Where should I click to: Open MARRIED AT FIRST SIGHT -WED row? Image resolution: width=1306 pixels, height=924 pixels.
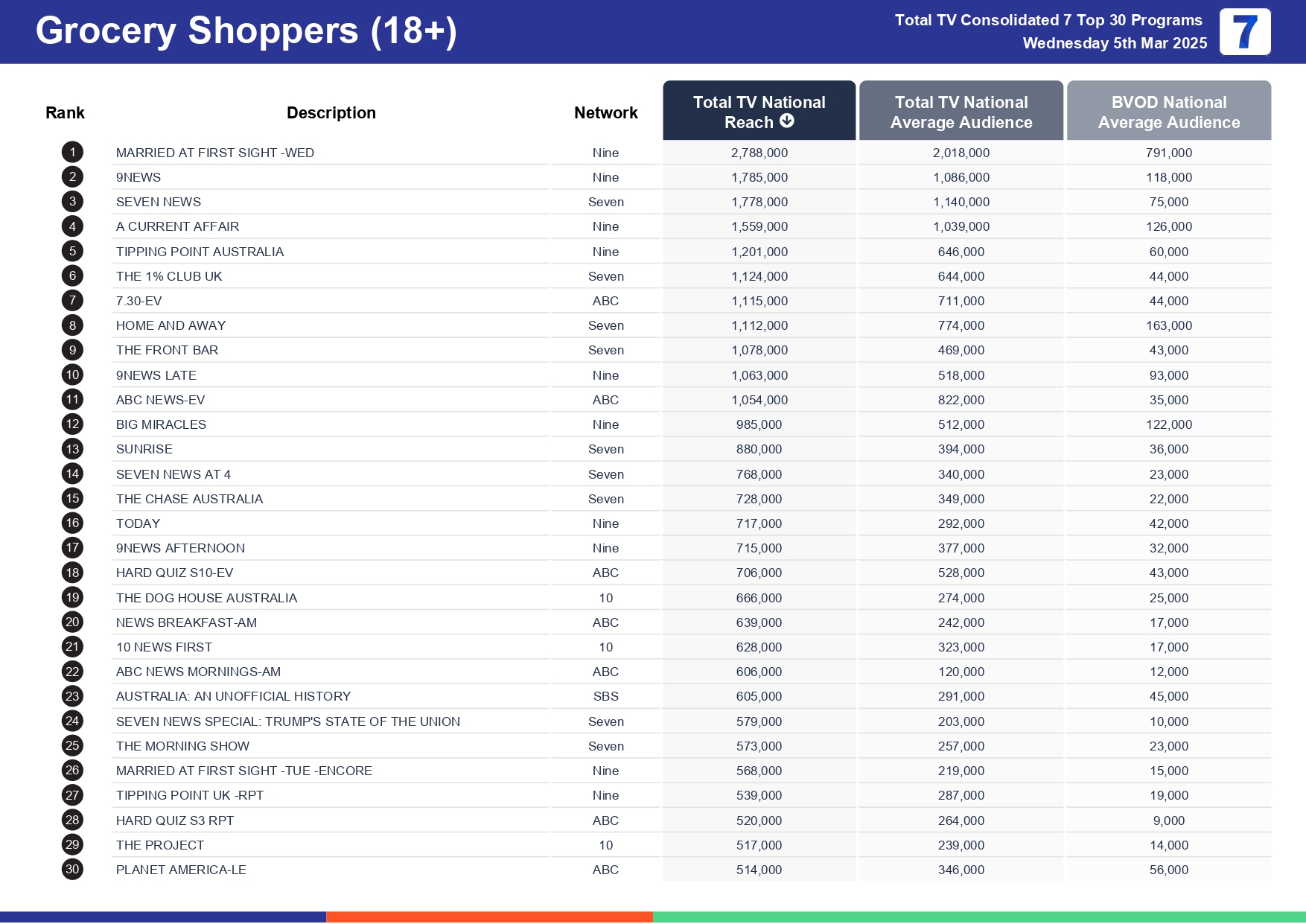pyautogui.click(x=215, y=153)
